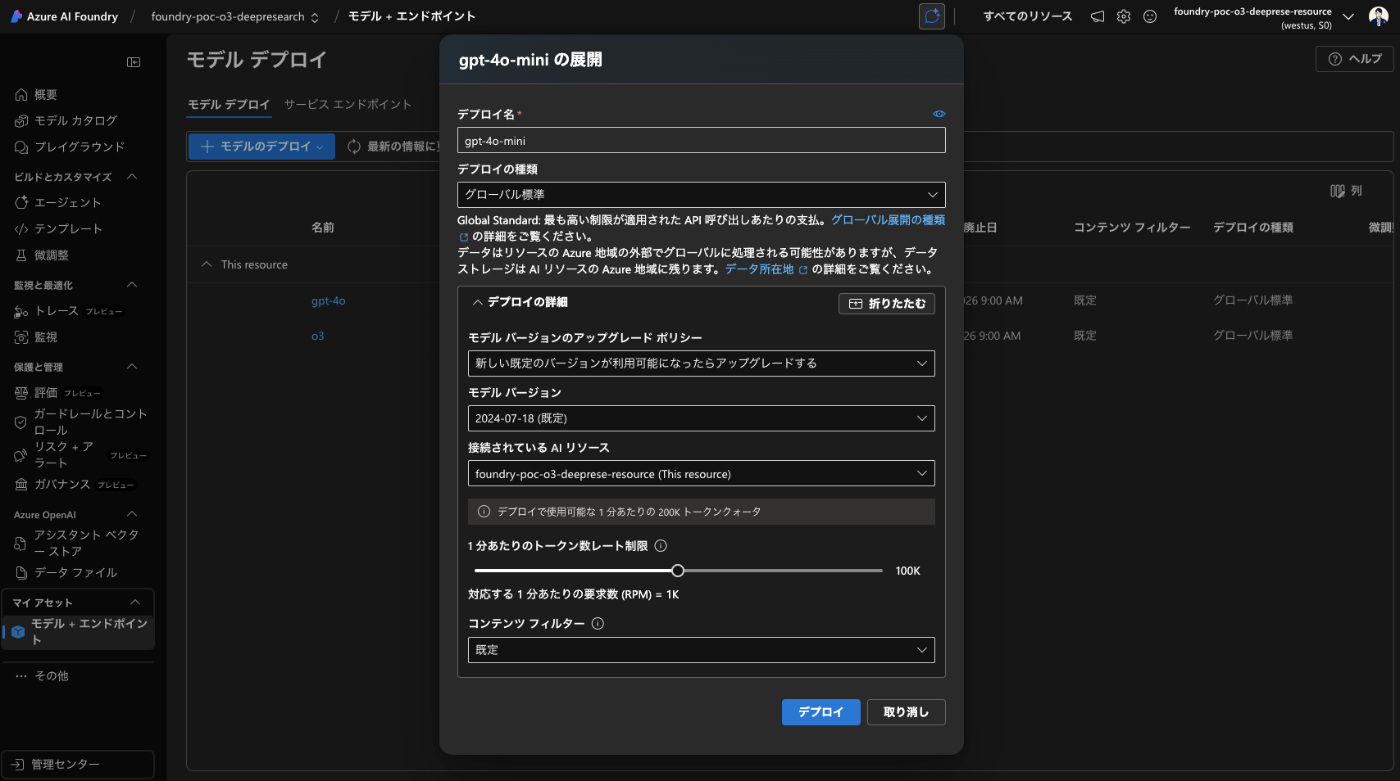Screen dimensions: 1400x781
Task: Open the リスク + アラート icon
Action: pyautogui.click(x=21, y=455)
